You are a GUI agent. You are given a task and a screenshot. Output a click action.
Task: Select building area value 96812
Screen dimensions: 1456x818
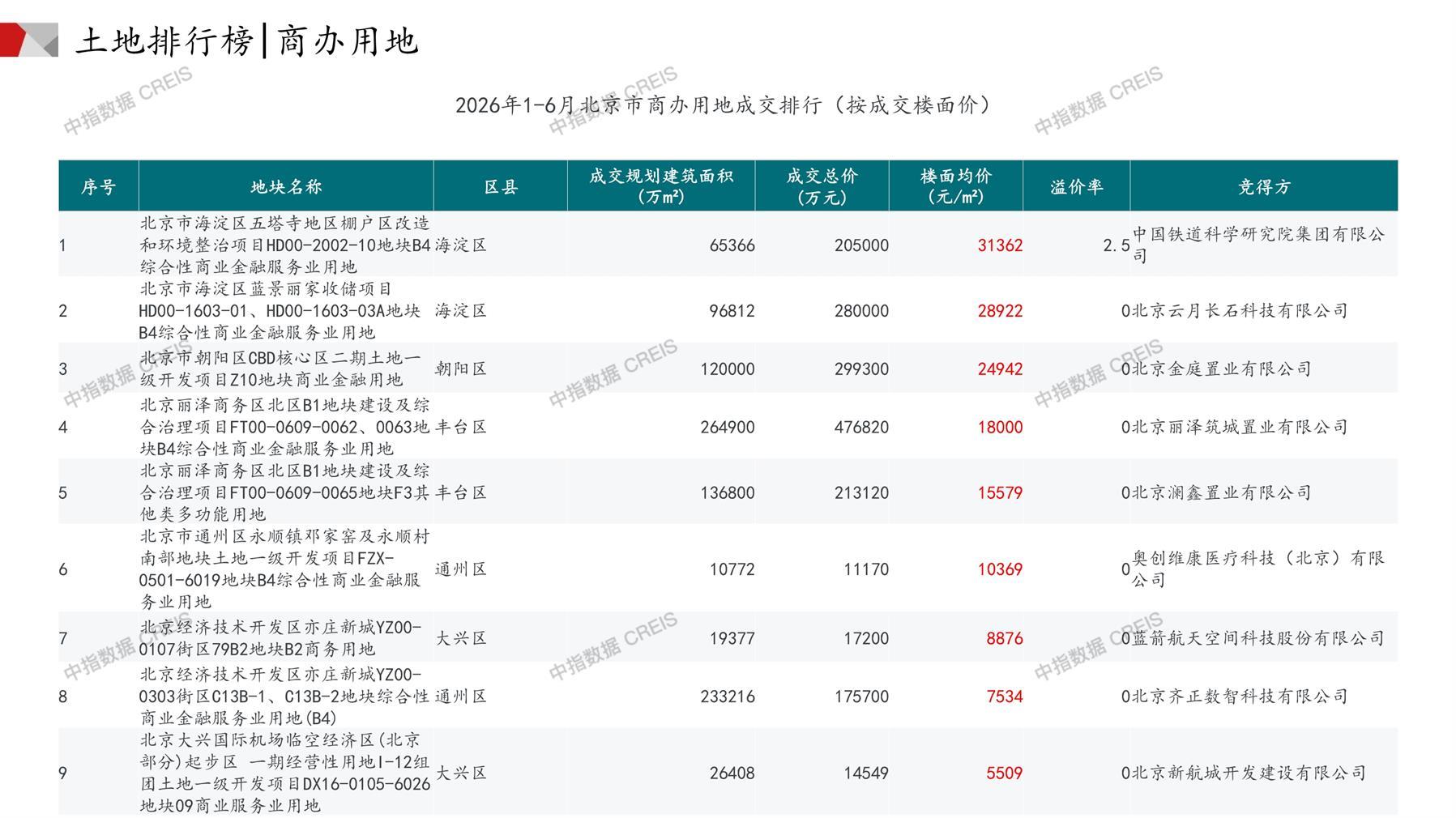(x=732, y=311)
